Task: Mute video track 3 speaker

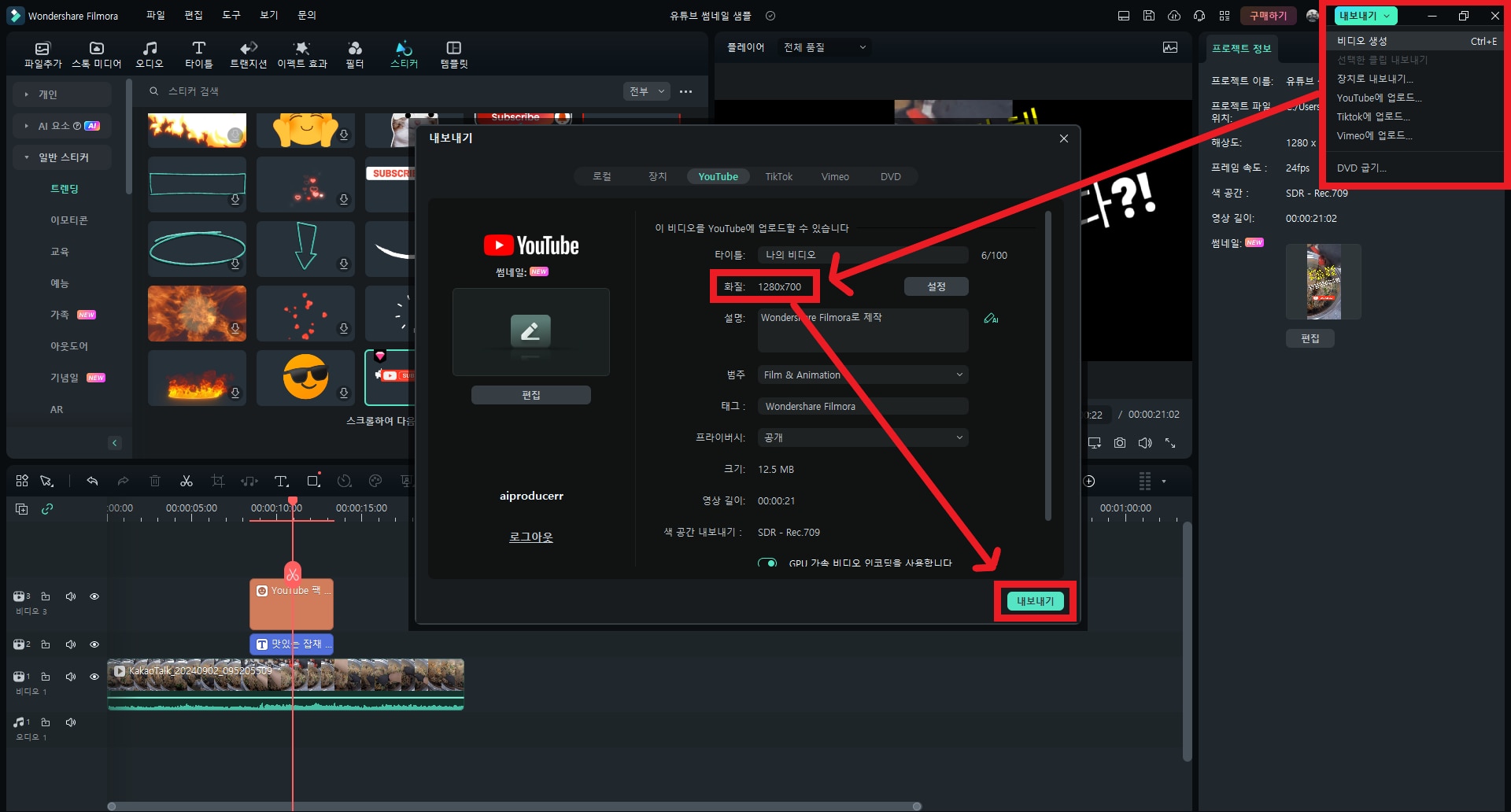Action: [x=71, y=596]
